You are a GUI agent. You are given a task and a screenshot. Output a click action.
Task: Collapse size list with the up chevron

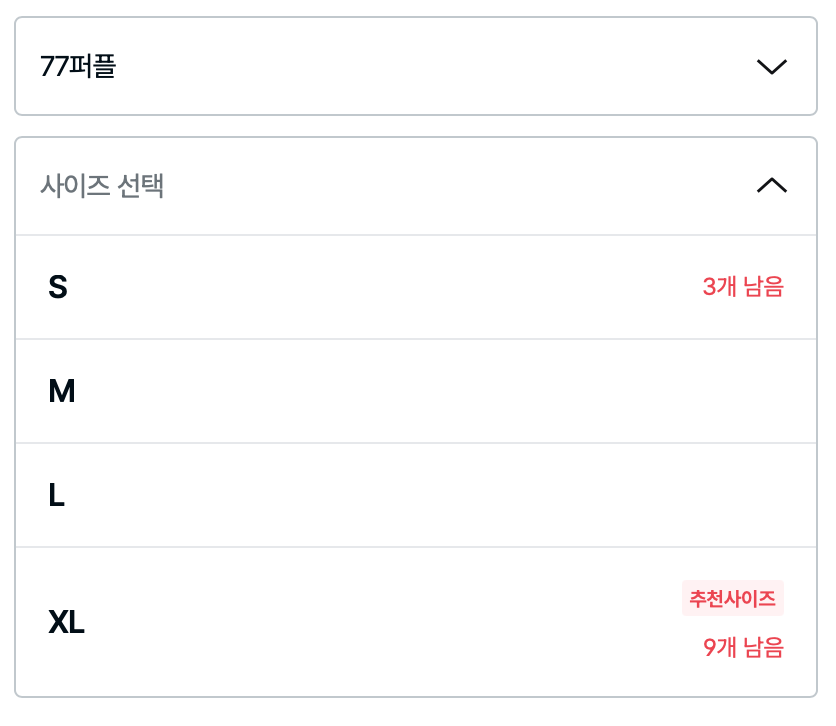(772, 186)
